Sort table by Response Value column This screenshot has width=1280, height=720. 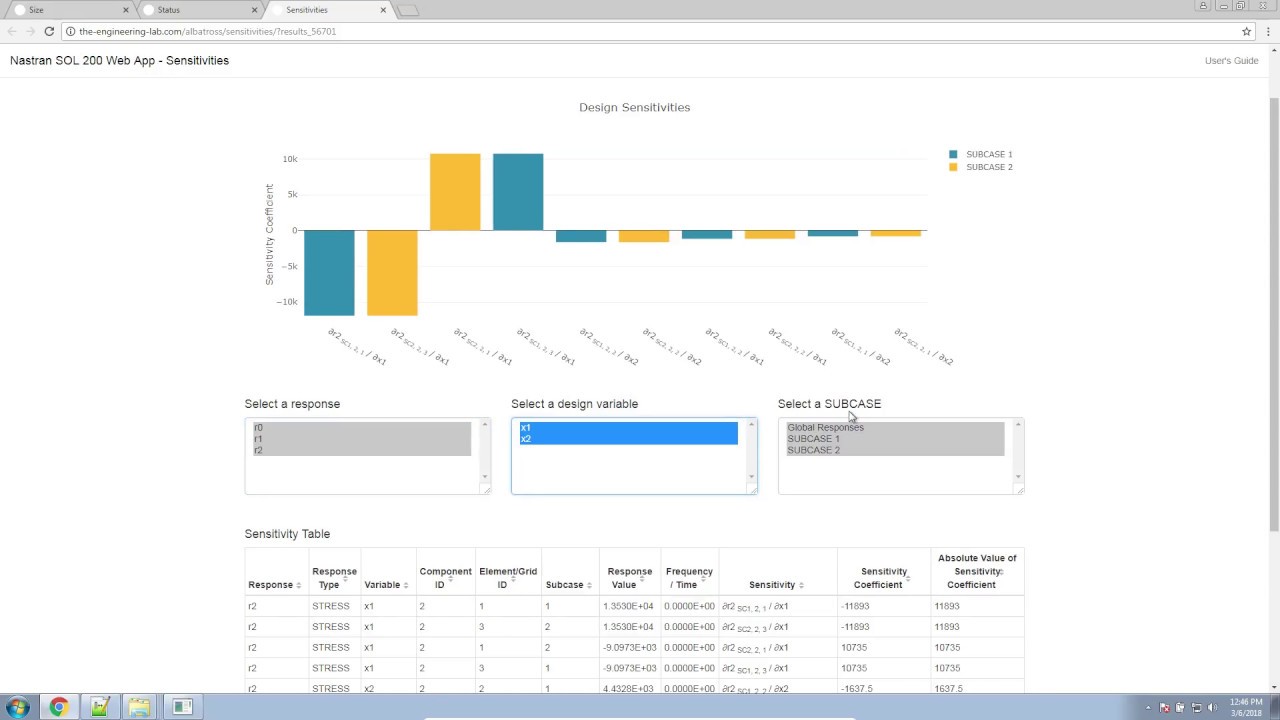coord(629,578)
